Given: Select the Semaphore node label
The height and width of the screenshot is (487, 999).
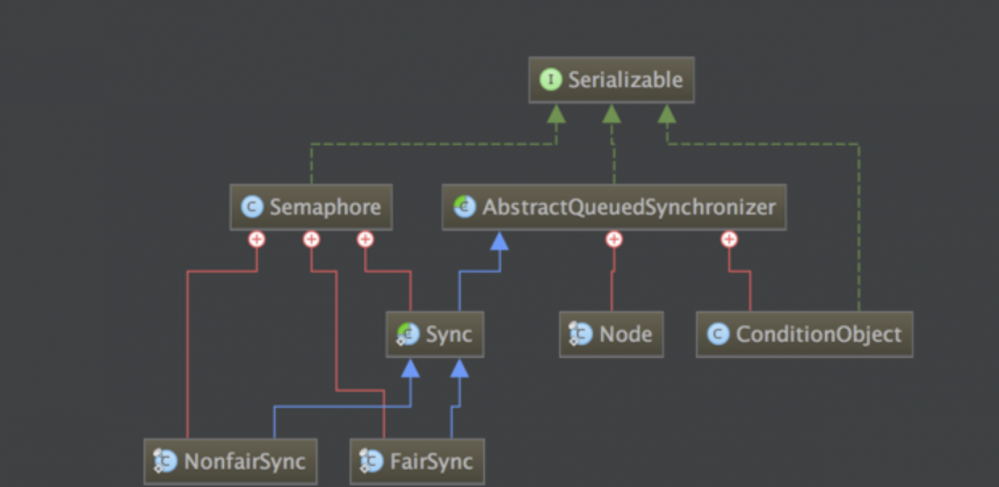Looking at the screenshot, I should [325, 207].
